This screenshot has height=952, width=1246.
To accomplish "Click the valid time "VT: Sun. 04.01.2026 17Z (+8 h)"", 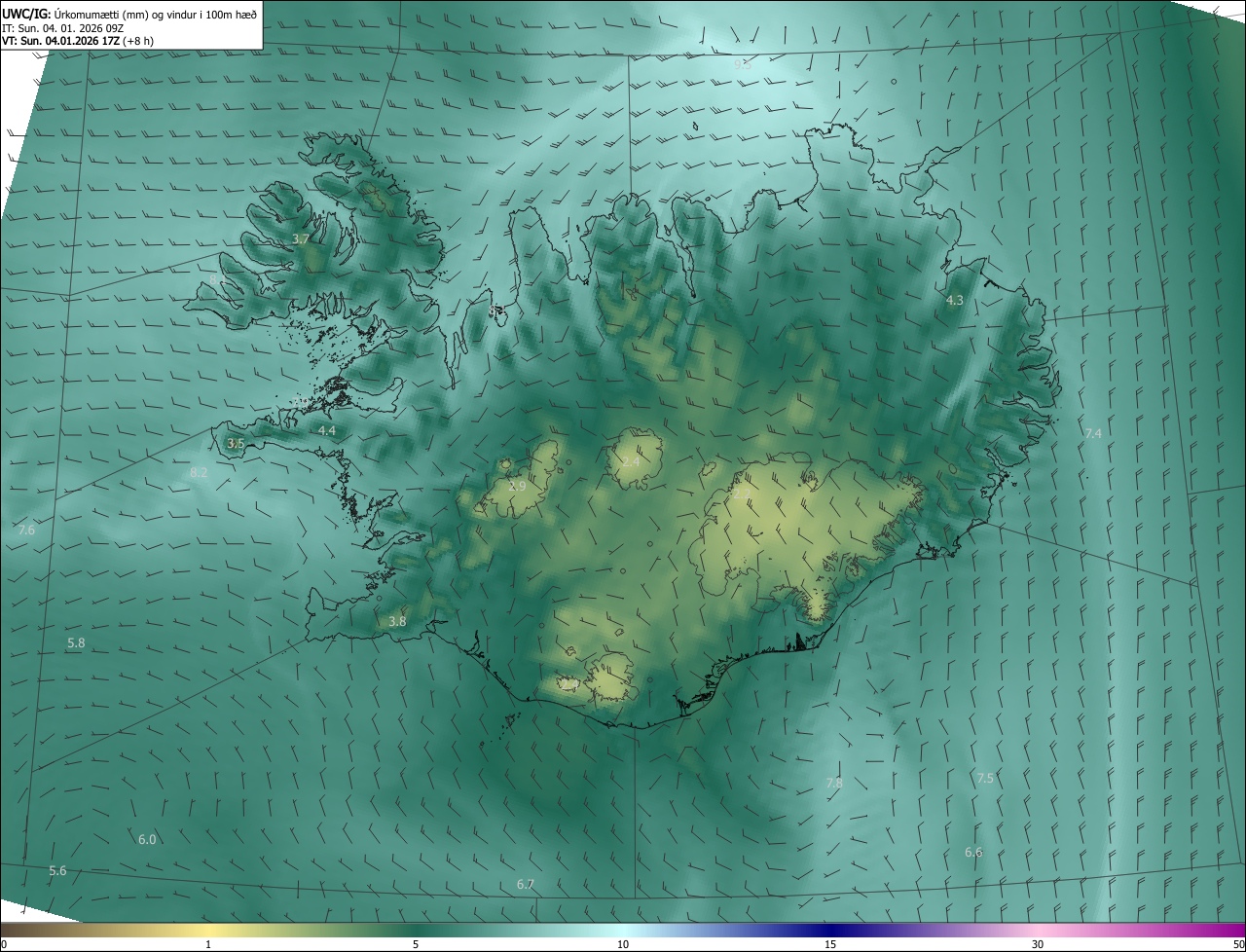I will tap(78, 41).
